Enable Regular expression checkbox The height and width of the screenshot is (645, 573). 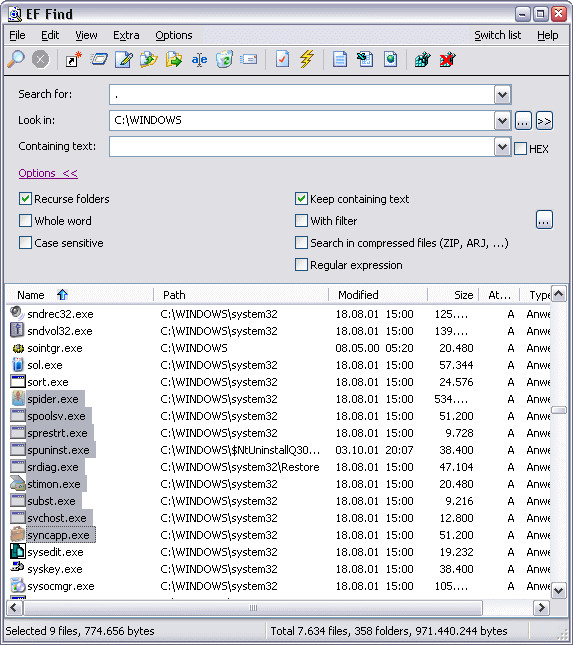point(301,264)
